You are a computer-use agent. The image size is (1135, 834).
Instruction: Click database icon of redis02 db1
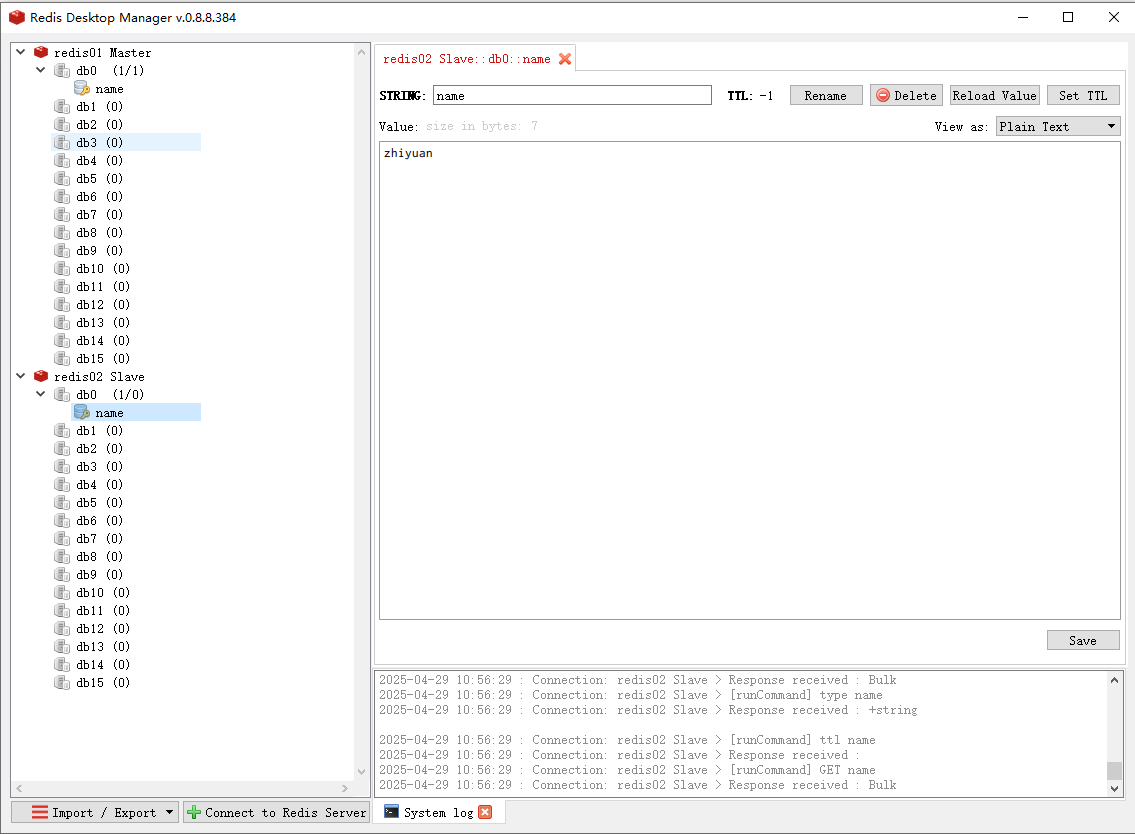tap(62, 431)
